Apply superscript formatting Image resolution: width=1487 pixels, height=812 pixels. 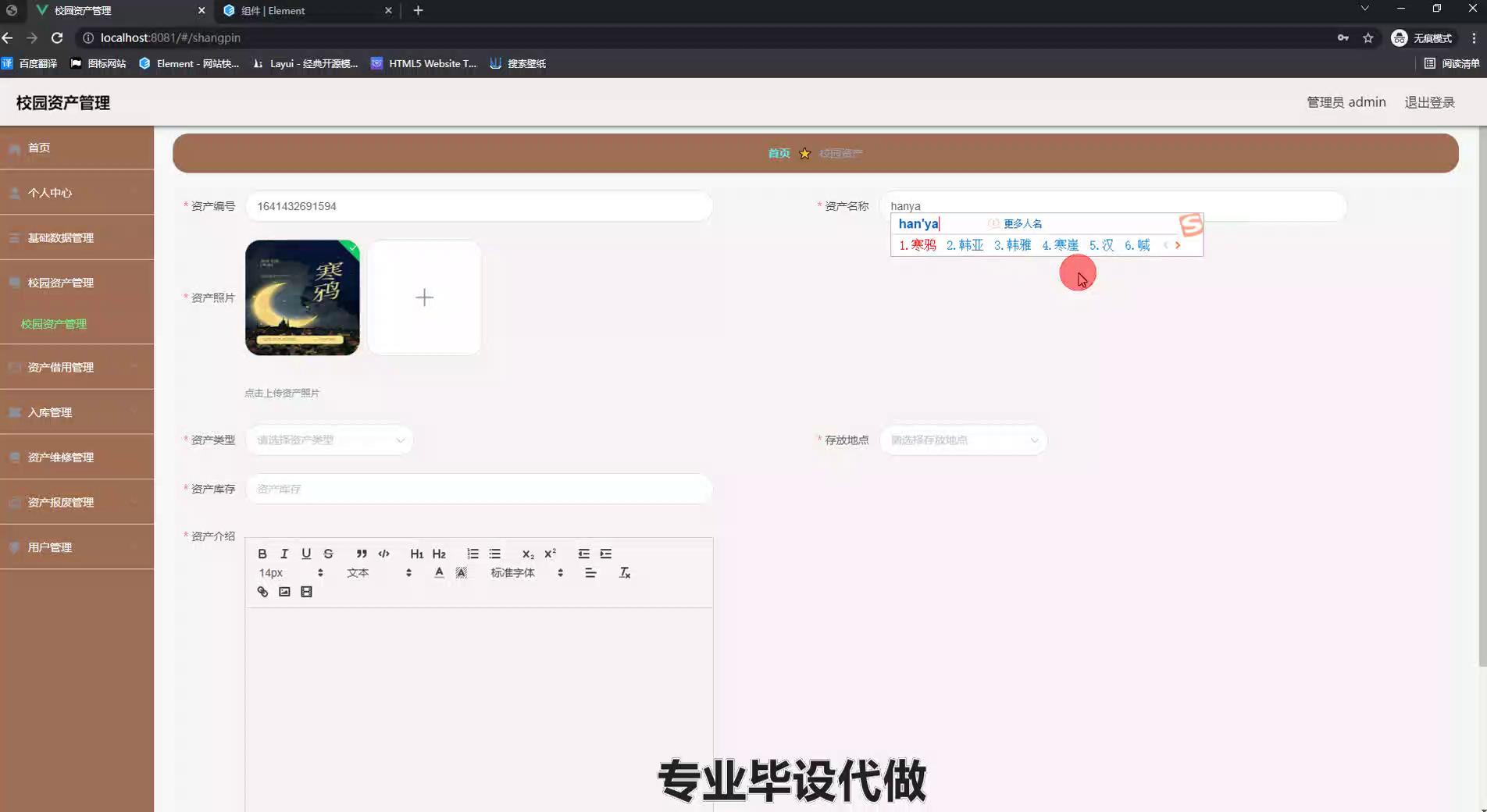click(x=550, y=554)
